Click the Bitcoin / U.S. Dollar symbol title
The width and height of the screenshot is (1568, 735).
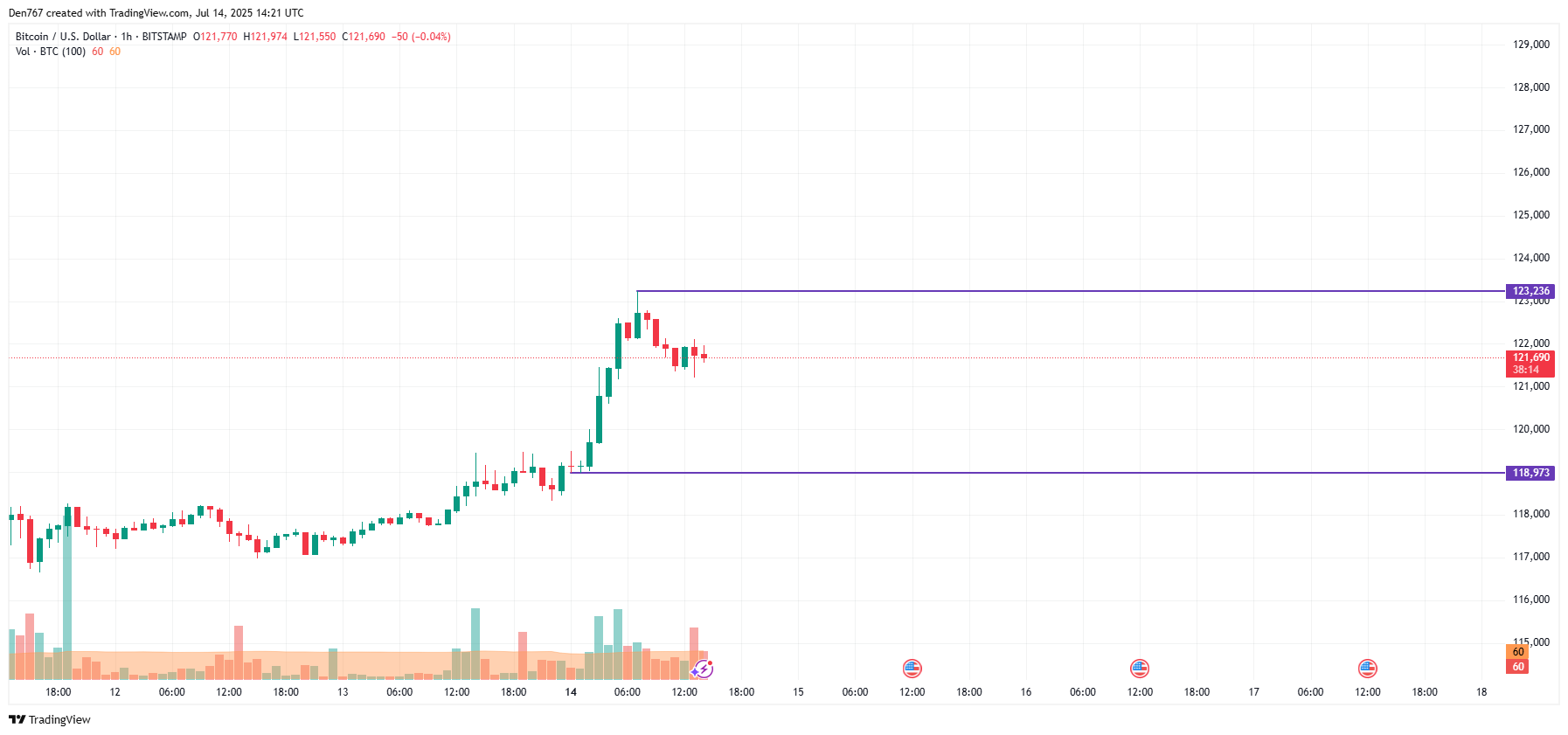point(63,37)
